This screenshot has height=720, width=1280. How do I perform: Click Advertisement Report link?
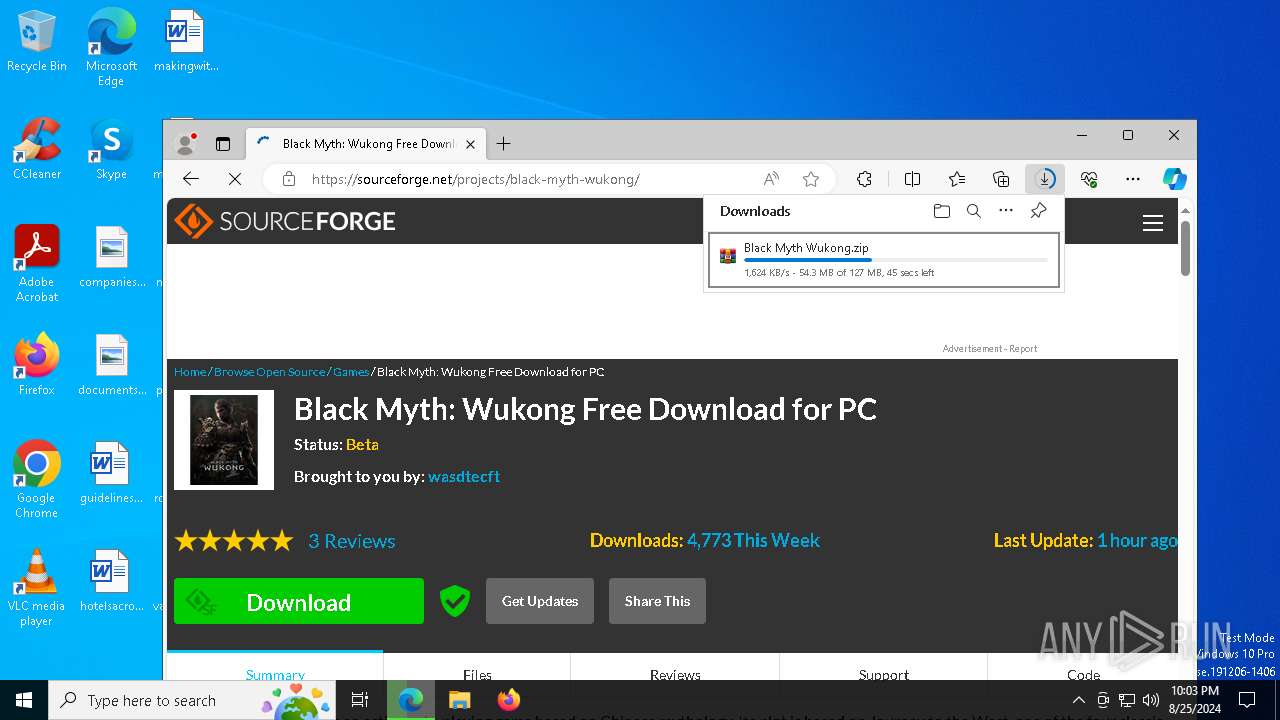pyautogui.click(x=989, y=349)
